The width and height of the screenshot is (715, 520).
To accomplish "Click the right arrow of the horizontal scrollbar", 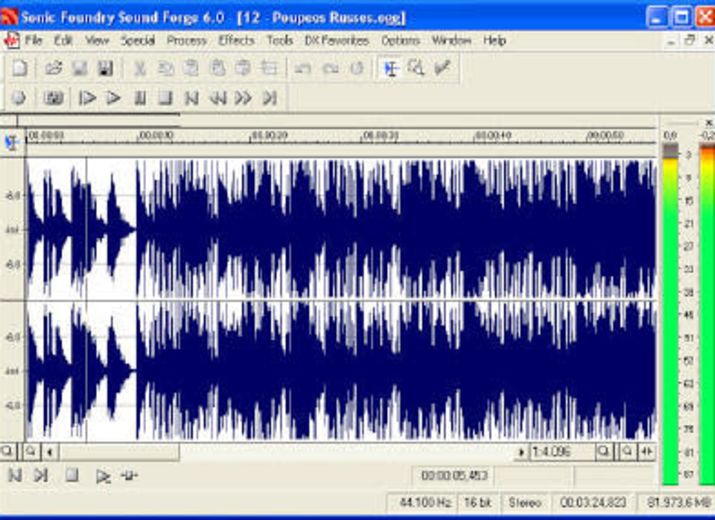I will (x=522, y=452).
